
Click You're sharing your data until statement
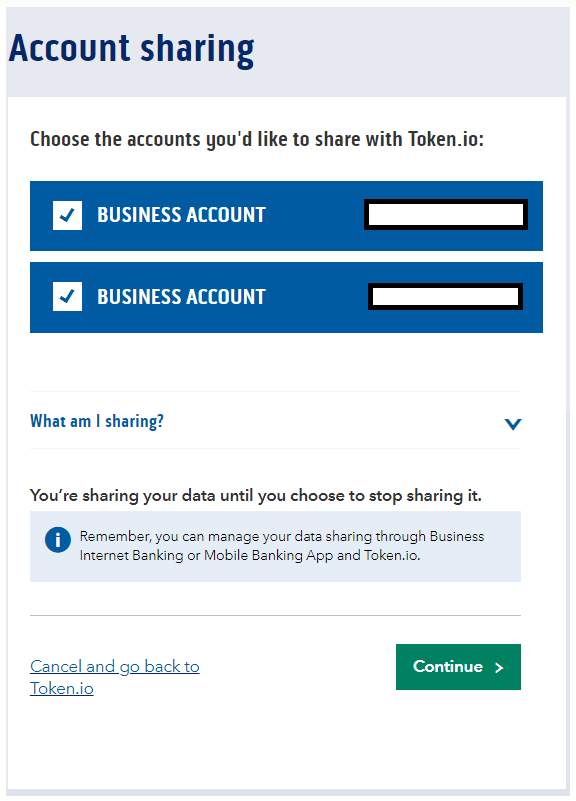coord(256,496)
